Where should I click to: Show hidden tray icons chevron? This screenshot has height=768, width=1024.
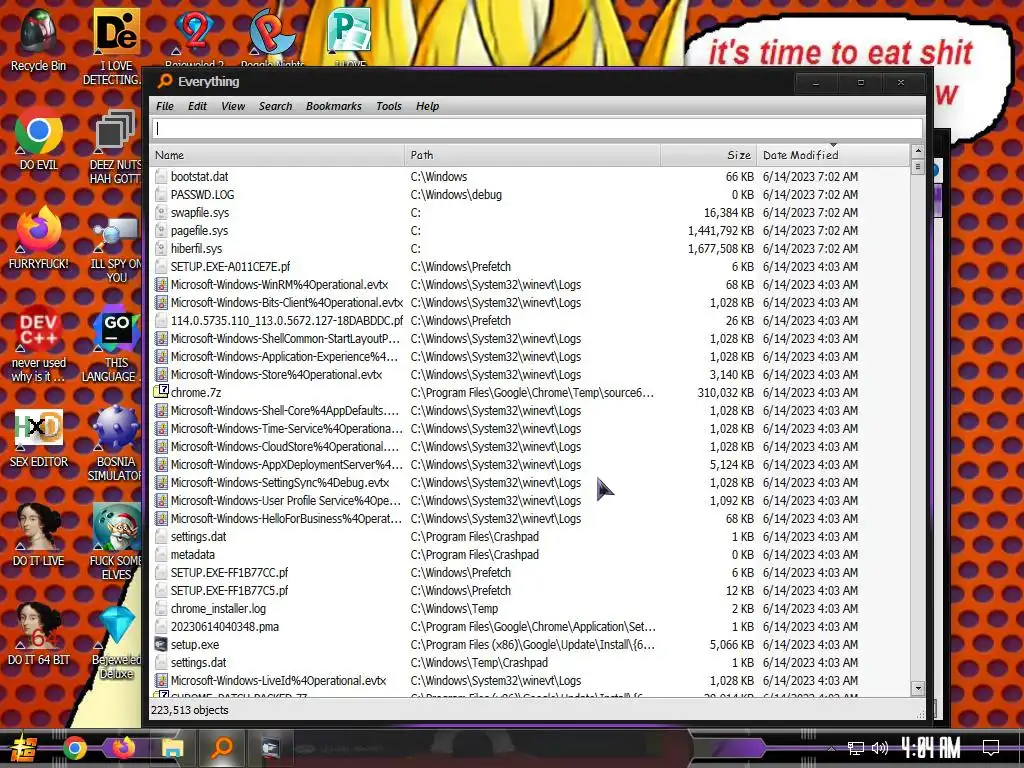(x=831, y=748)
